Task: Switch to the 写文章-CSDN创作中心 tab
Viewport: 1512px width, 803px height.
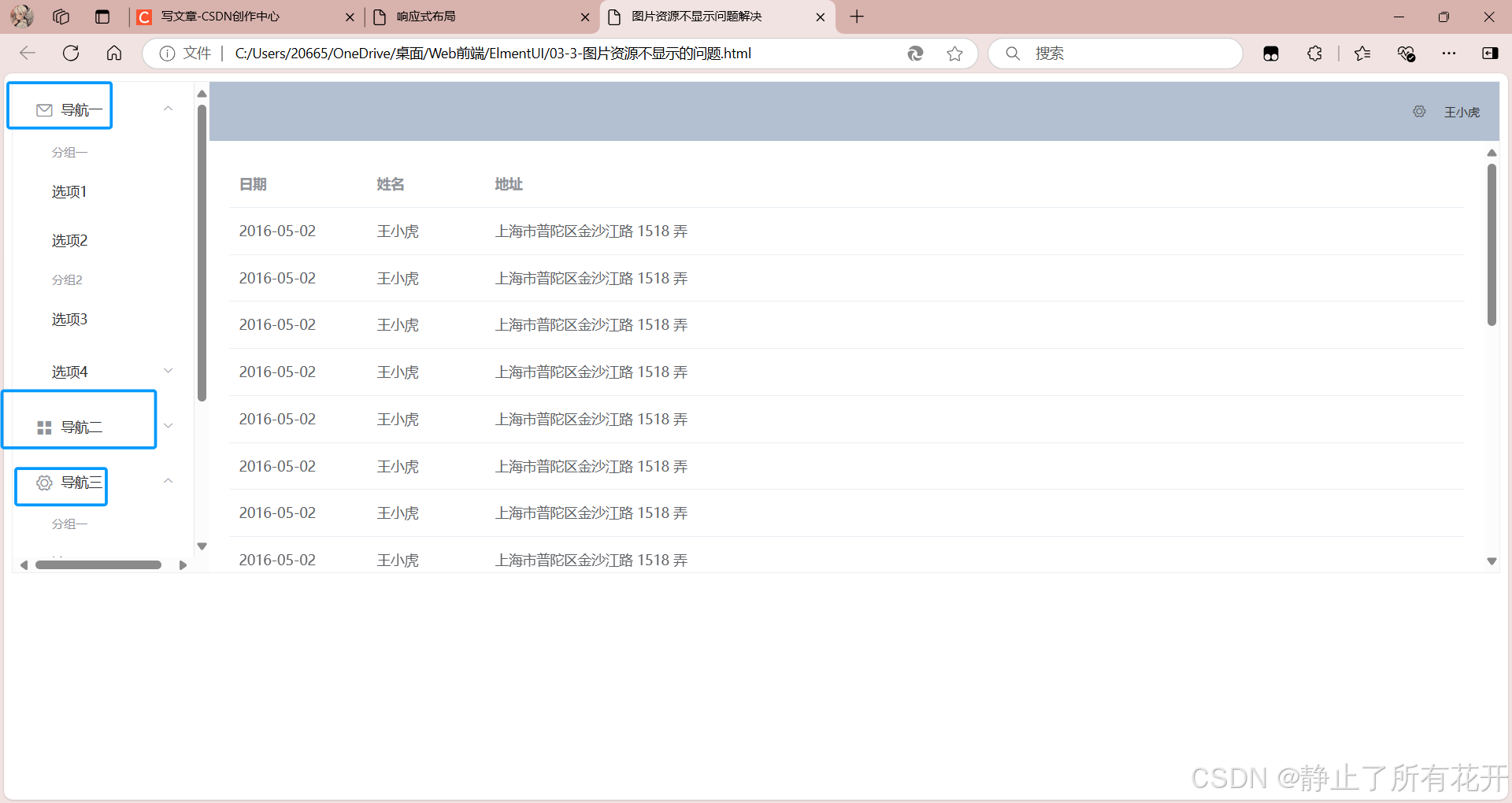Action: (246, 17)
